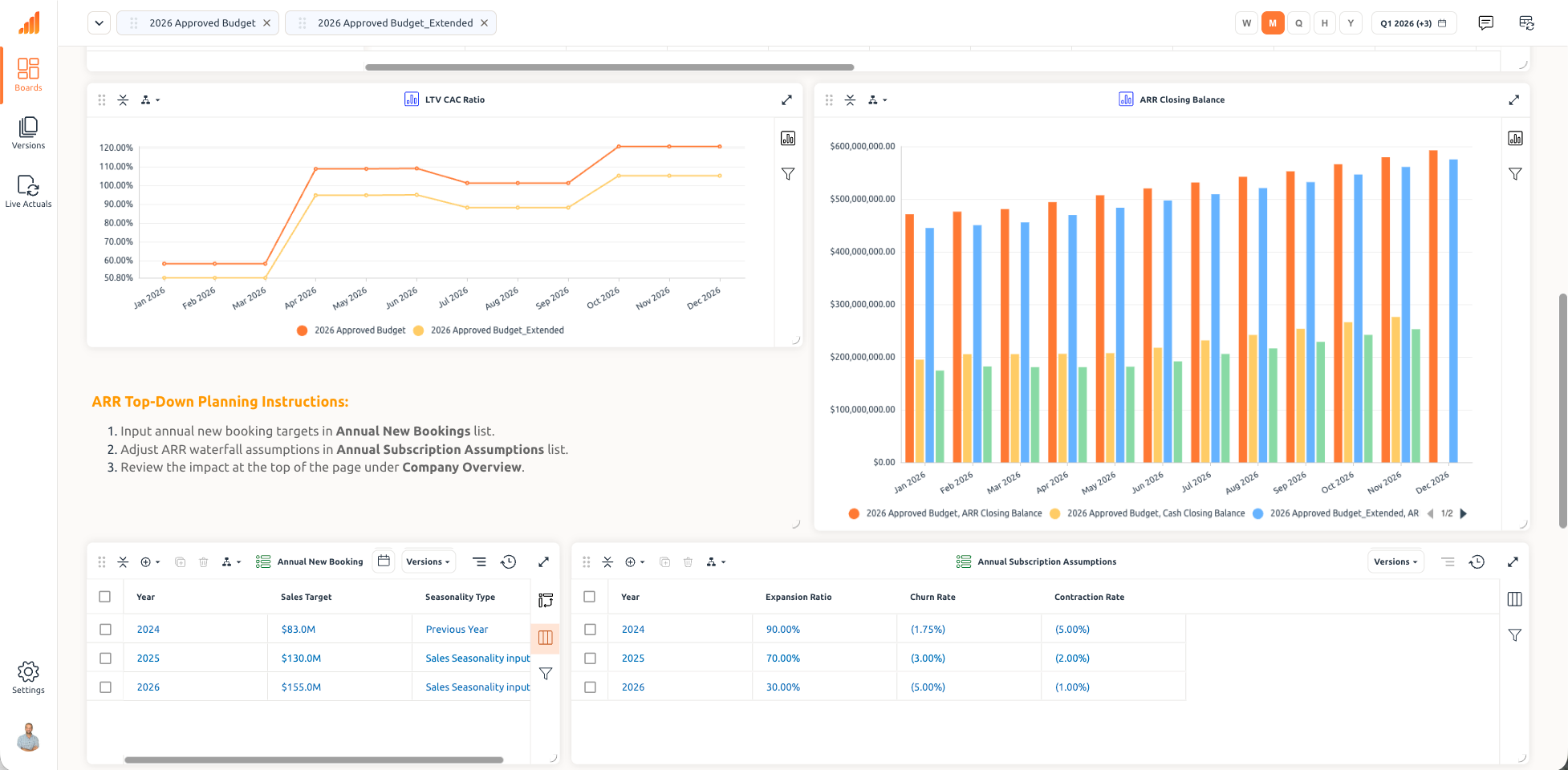Image resolution: width=1568 pixels, height=770 pixels.
Task: Select the 2024 row checkbox in Annual Subscription Assumptions
Action: (x=590, y=629)
